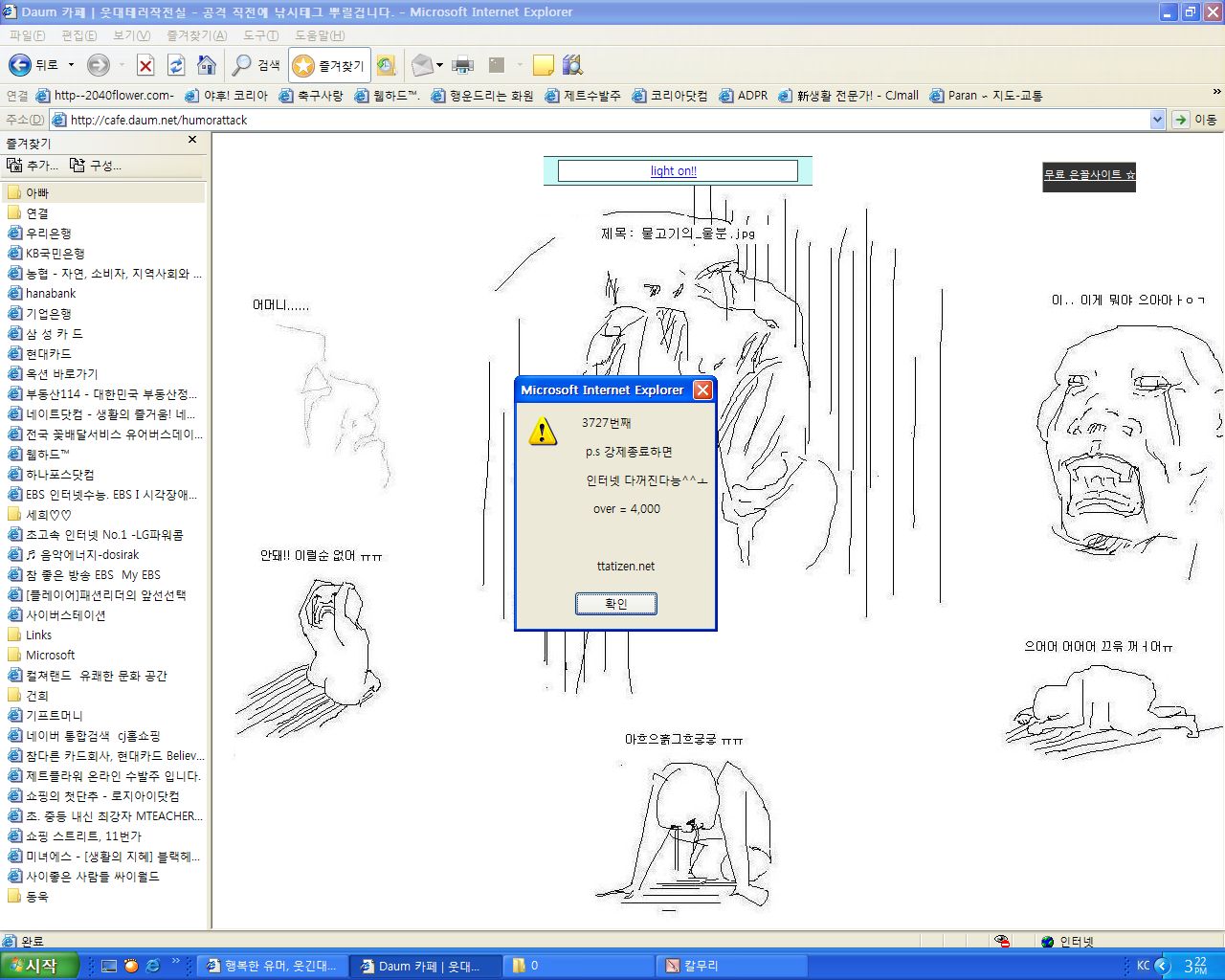1225x980 pixels.
Task: Click the Stop loading red X icon
Action: 145,65
